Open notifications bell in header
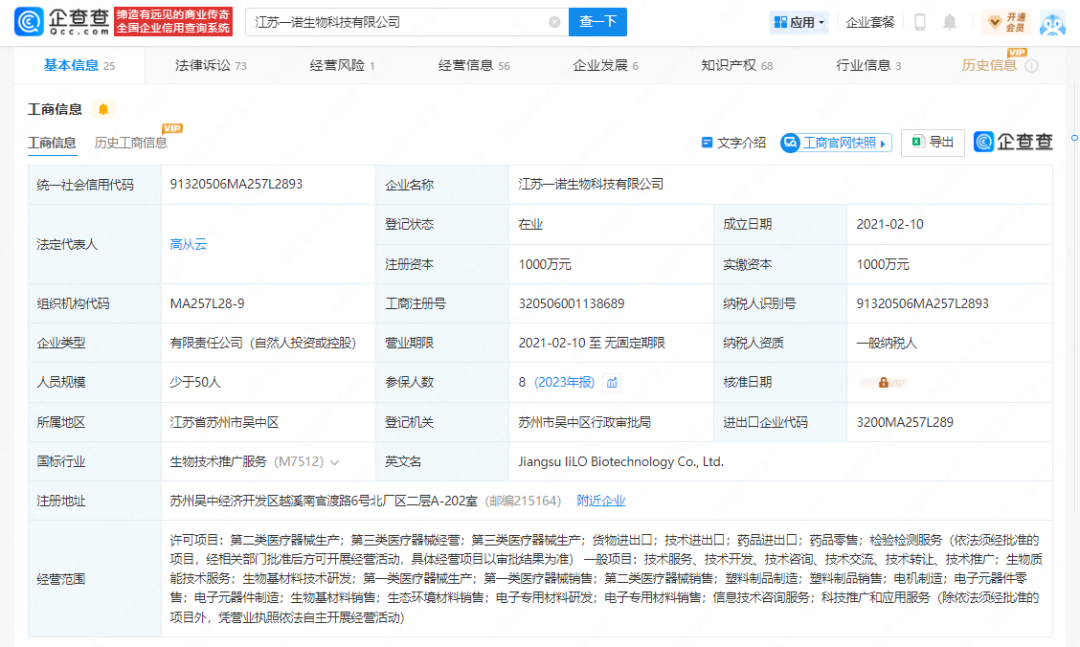This screenshot has width=1080, height=647. coord(950,22)
